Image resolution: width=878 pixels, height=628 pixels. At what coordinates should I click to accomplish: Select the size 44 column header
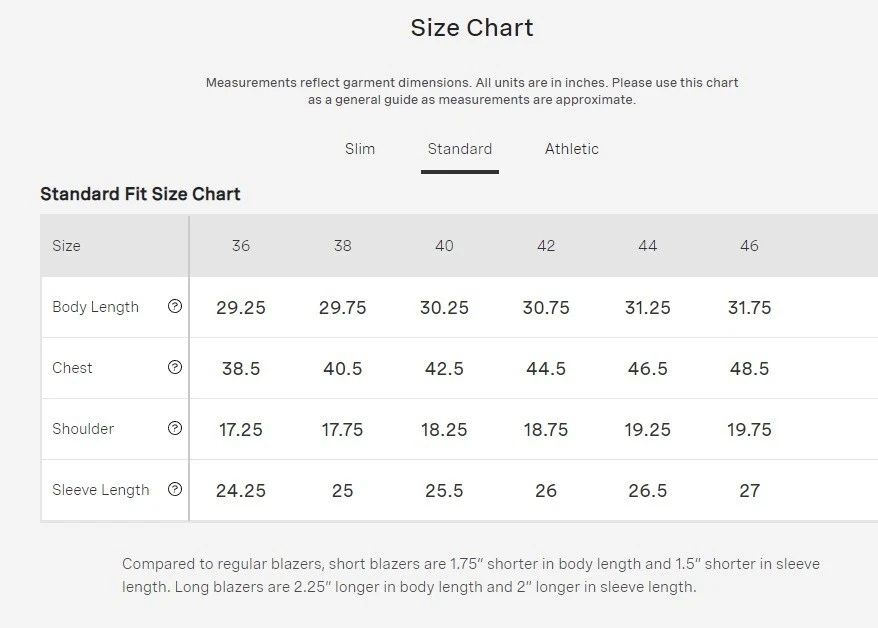pos(648,246)
